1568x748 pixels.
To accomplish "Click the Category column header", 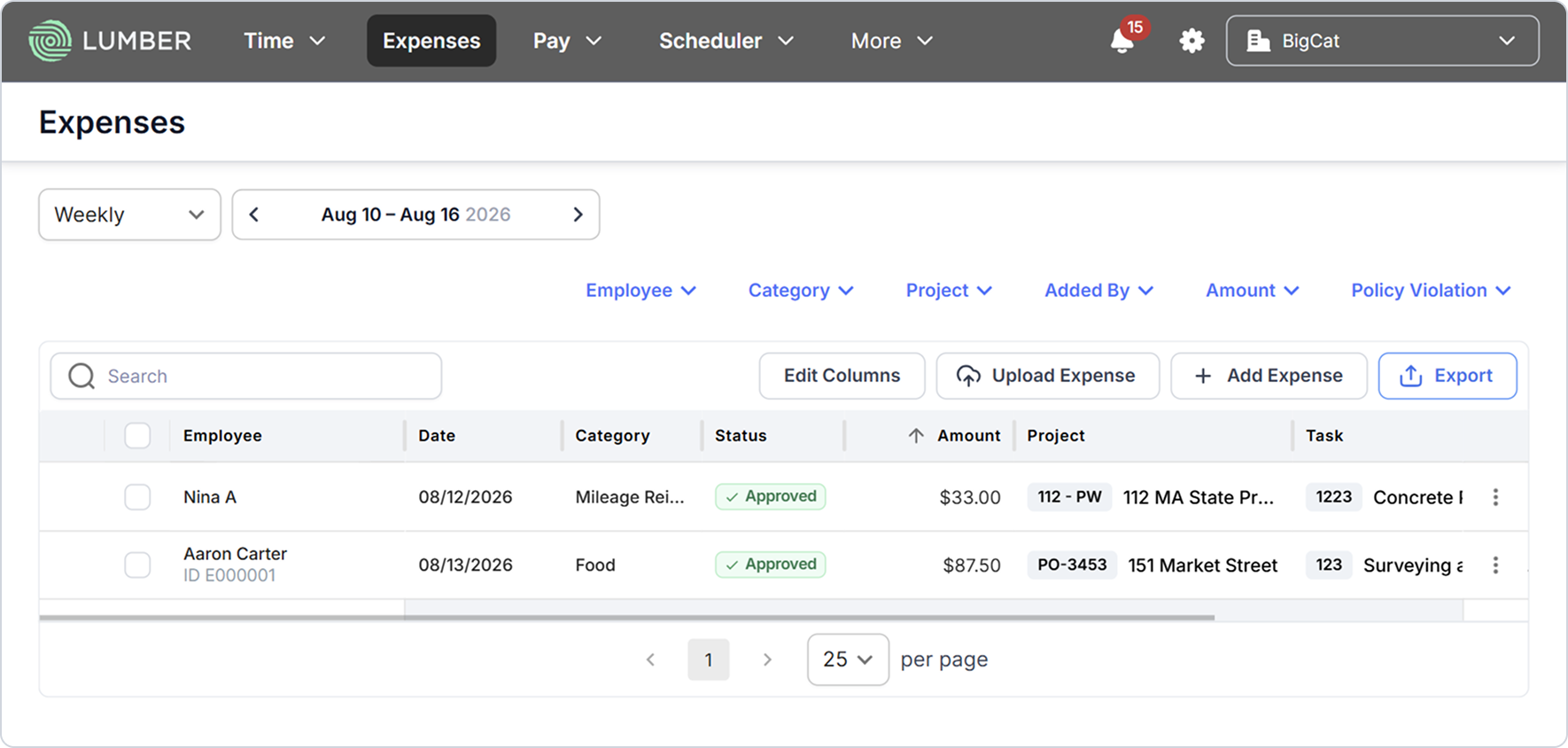I will [x=612, y=435].
